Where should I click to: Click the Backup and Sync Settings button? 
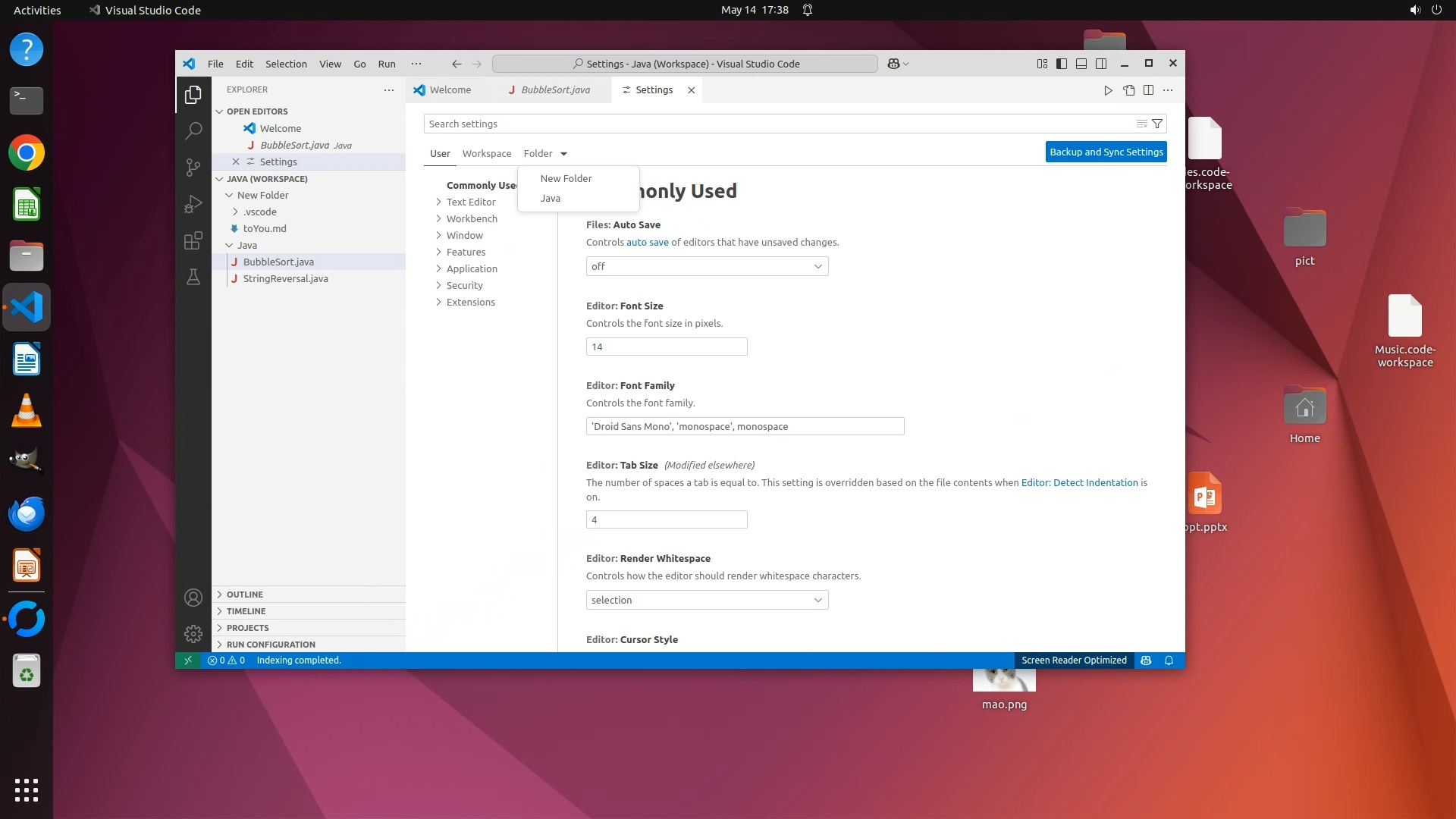point(1106,152)
